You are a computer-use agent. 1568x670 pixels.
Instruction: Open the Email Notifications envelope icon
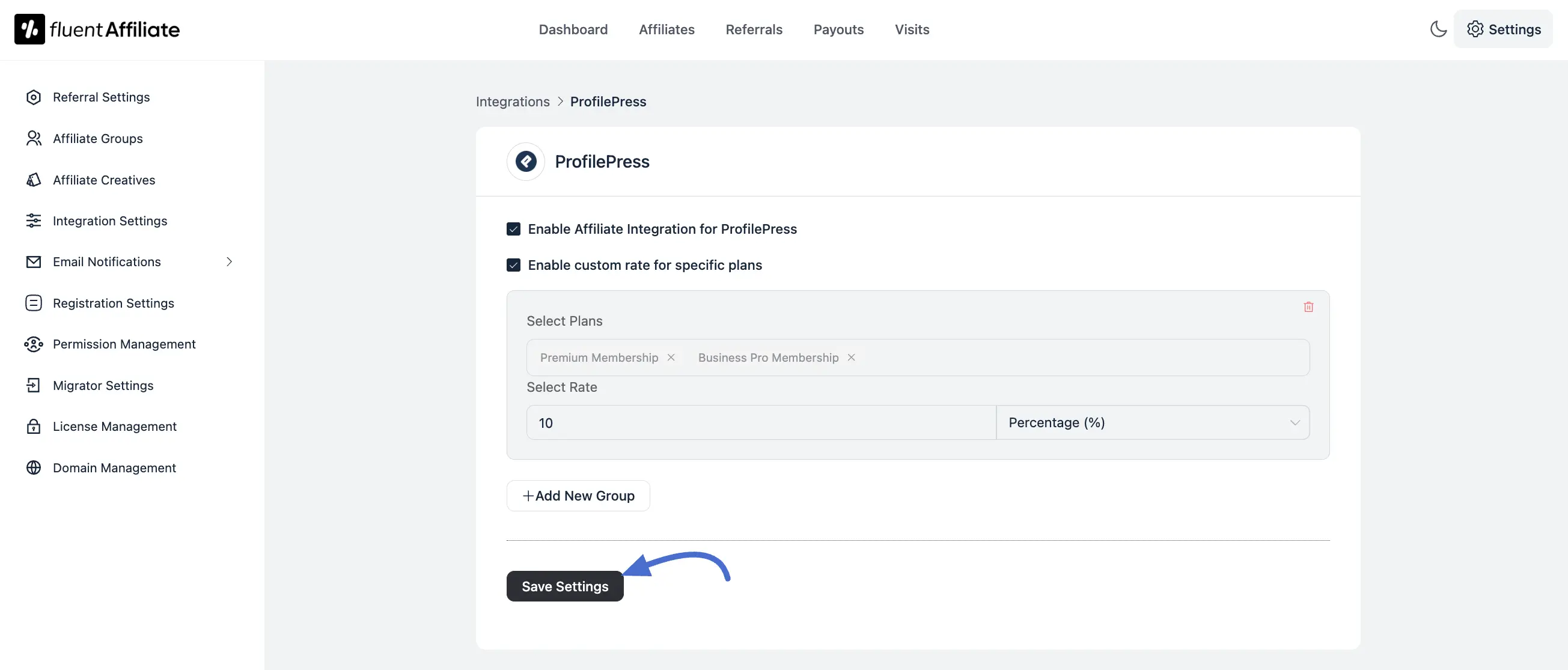(x=34, y=261)
